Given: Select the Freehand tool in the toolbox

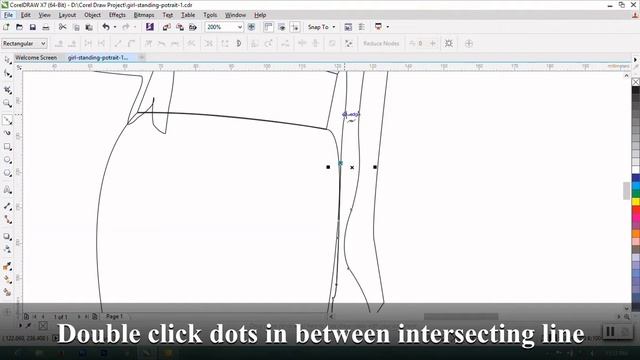Looking at the screenshot, I should point(7,120).
